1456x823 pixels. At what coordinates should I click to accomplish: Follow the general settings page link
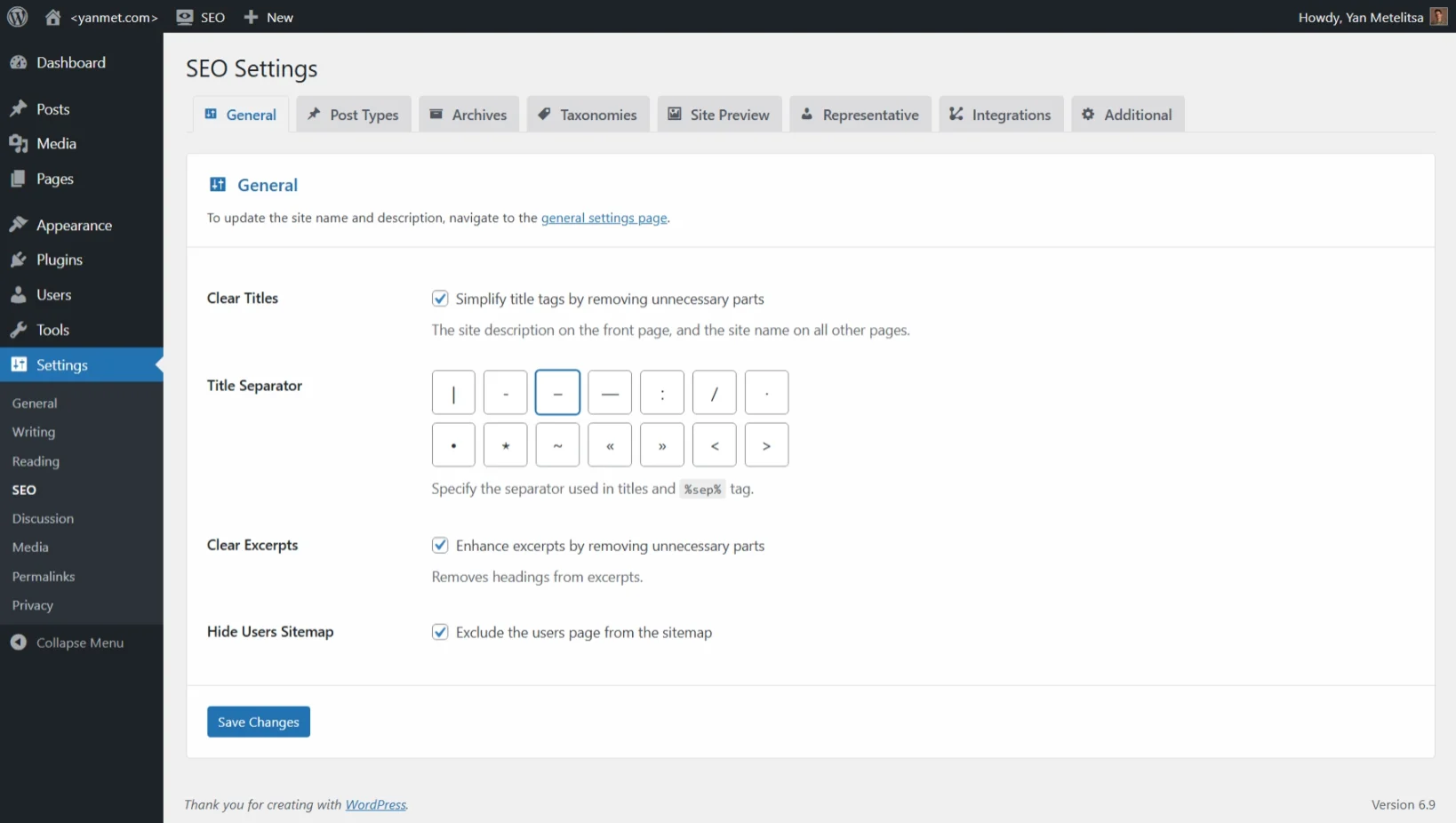(x=604, y=218)
